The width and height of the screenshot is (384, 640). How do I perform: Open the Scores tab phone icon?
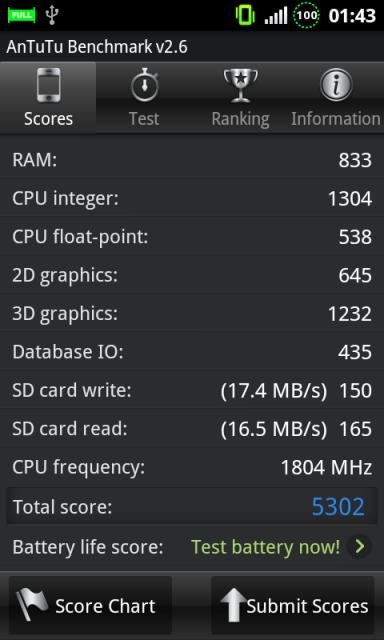tap(49, 85)
